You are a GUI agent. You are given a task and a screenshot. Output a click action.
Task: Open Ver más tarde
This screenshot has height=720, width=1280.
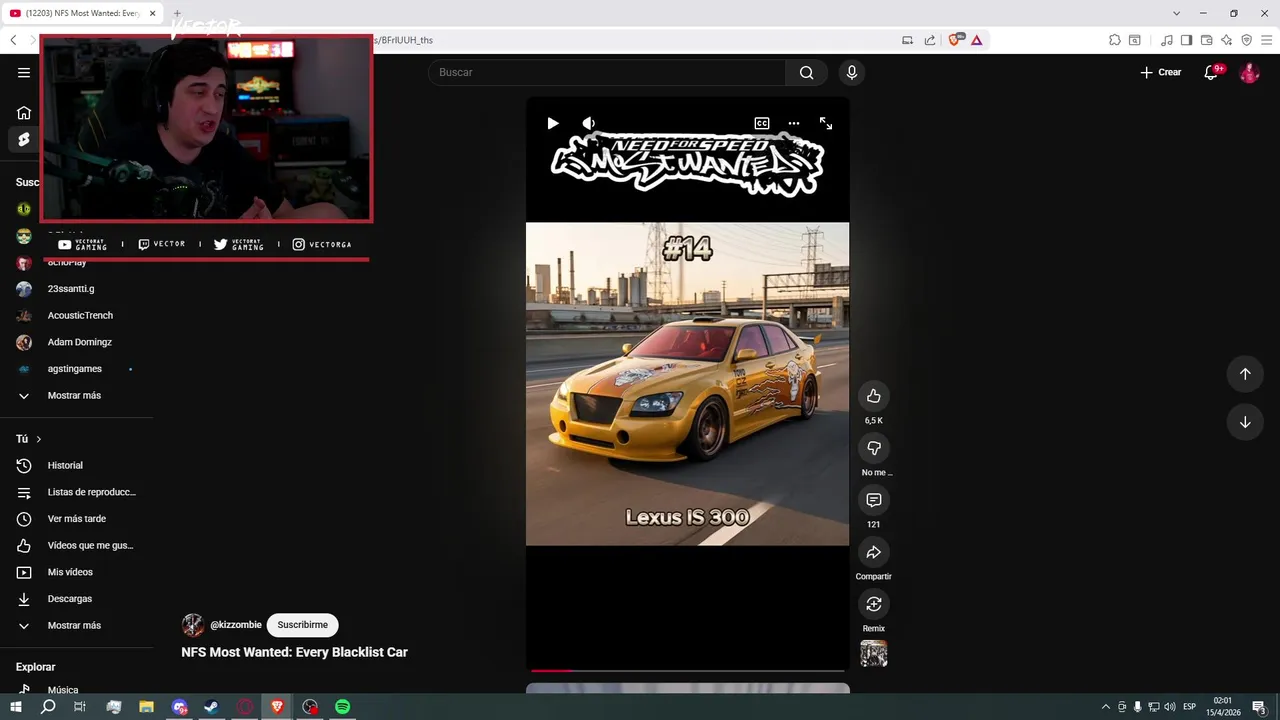coord(77,519)
